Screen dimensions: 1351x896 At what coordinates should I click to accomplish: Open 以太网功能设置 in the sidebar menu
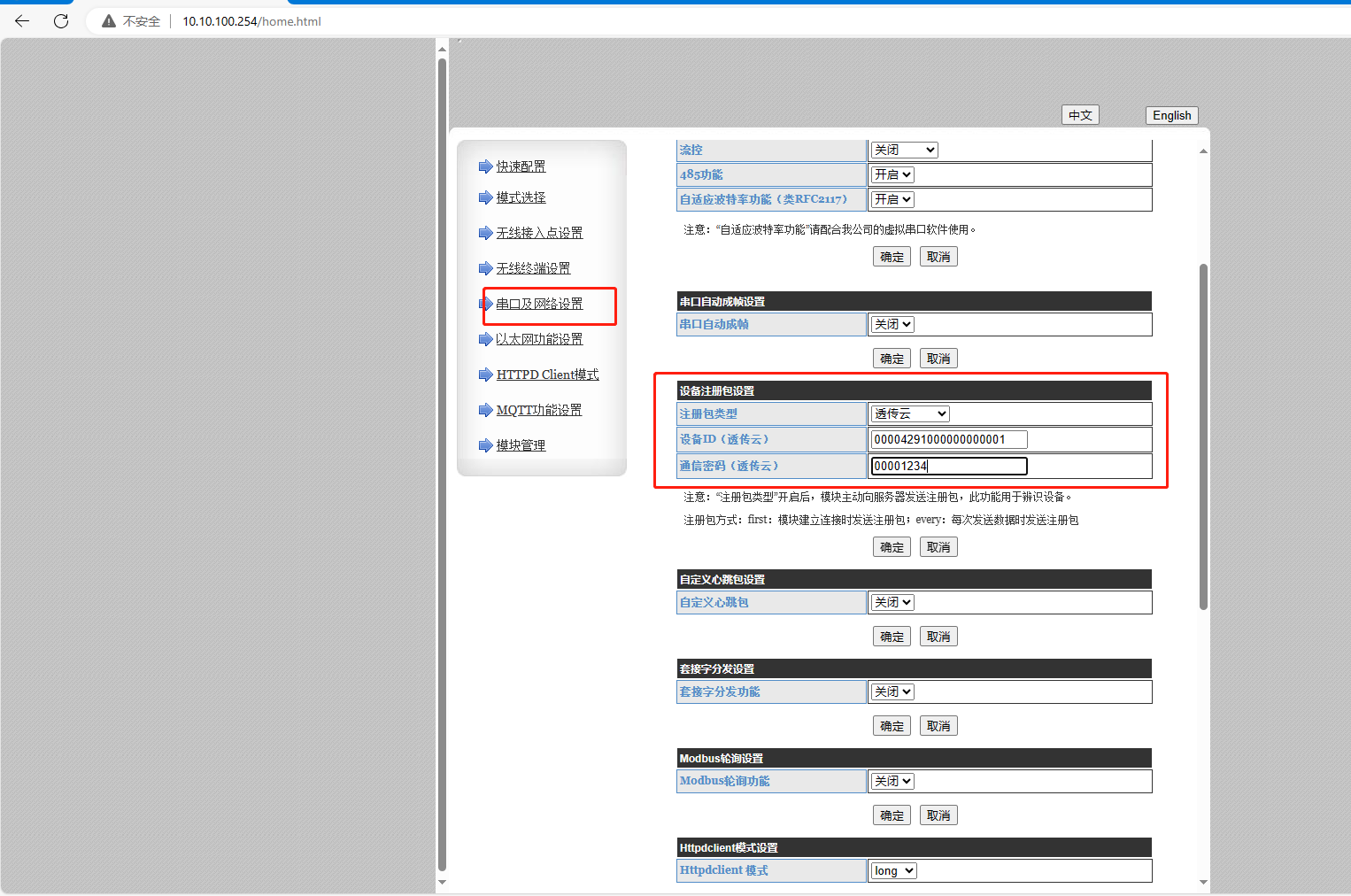pyautogui.click(x=539, y=339)
